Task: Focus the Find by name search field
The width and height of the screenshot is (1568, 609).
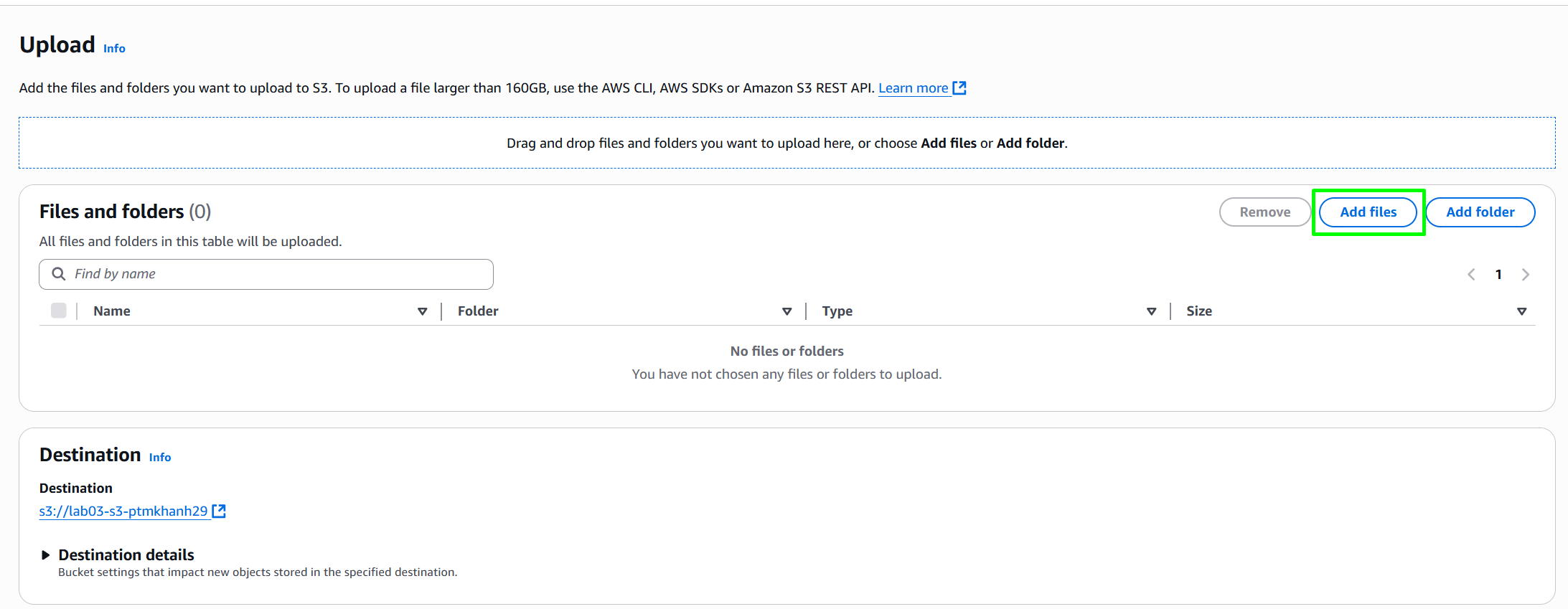Action: coord(266,274)
